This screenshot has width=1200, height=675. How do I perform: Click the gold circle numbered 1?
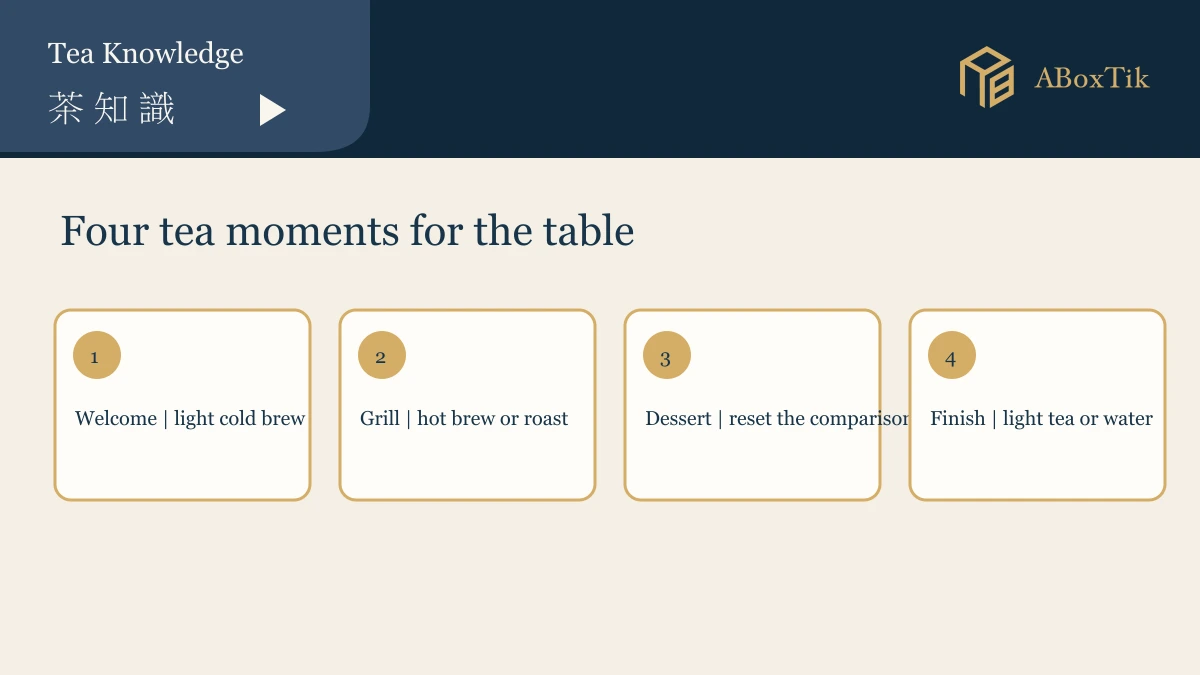click(97, 355)
